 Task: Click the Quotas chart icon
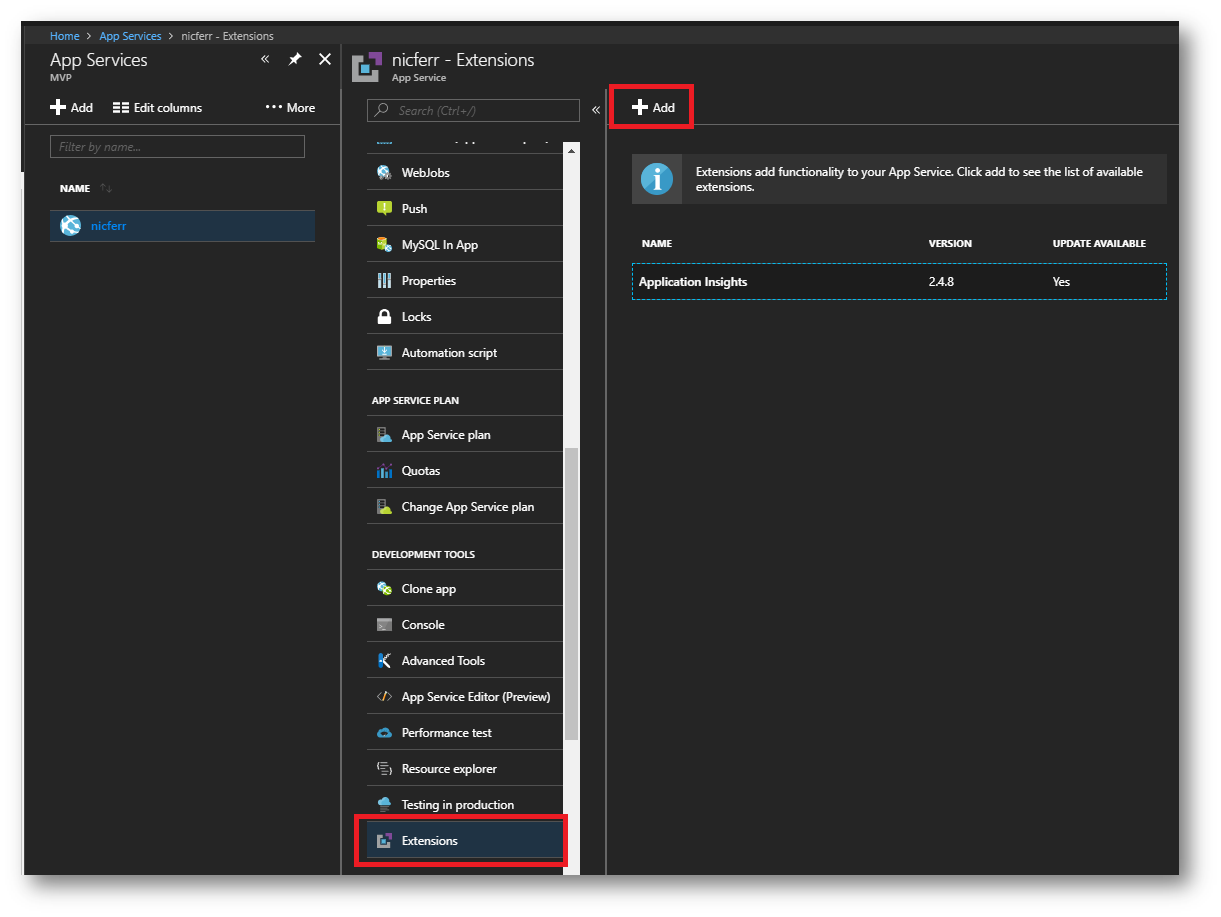click(x=384, y=471)
